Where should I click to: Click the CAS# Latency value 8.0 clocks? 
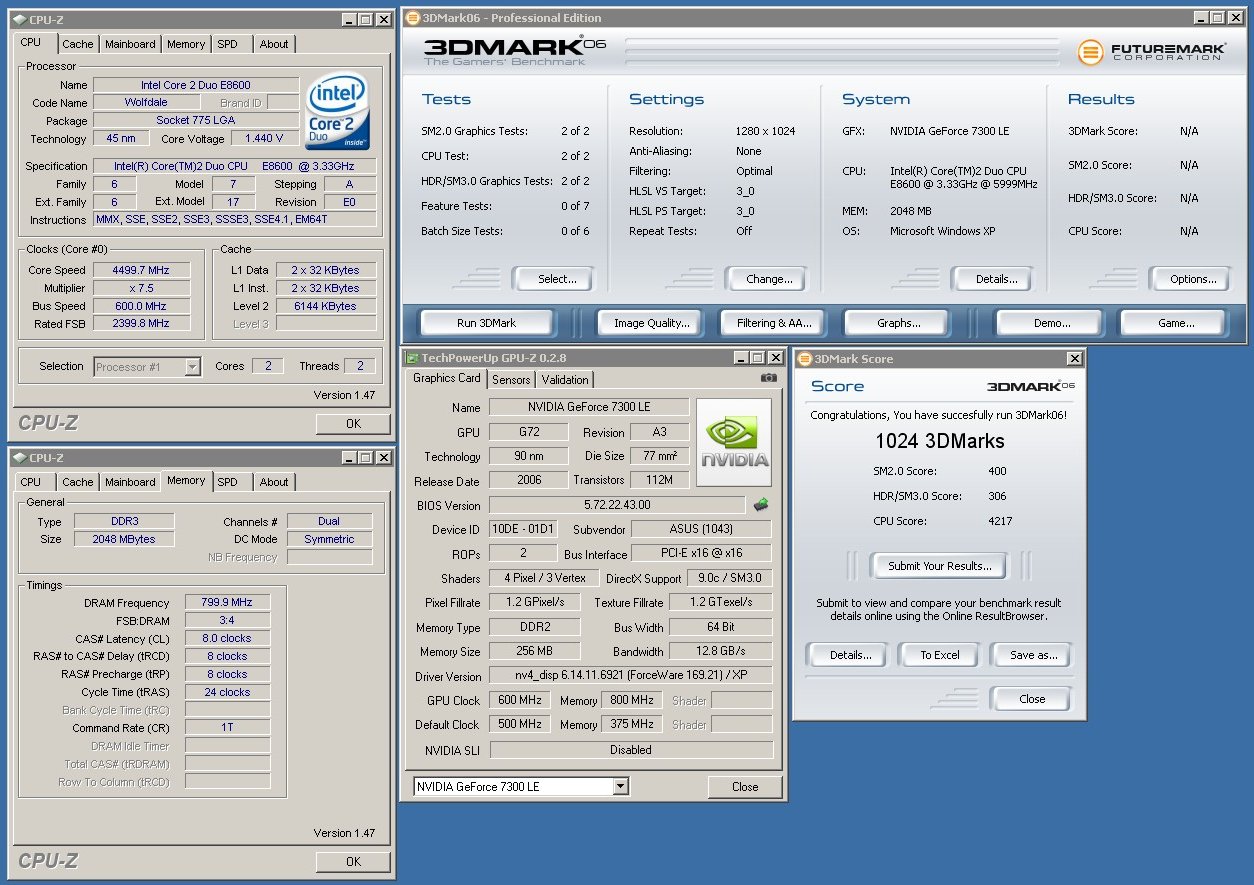point(228,639)
